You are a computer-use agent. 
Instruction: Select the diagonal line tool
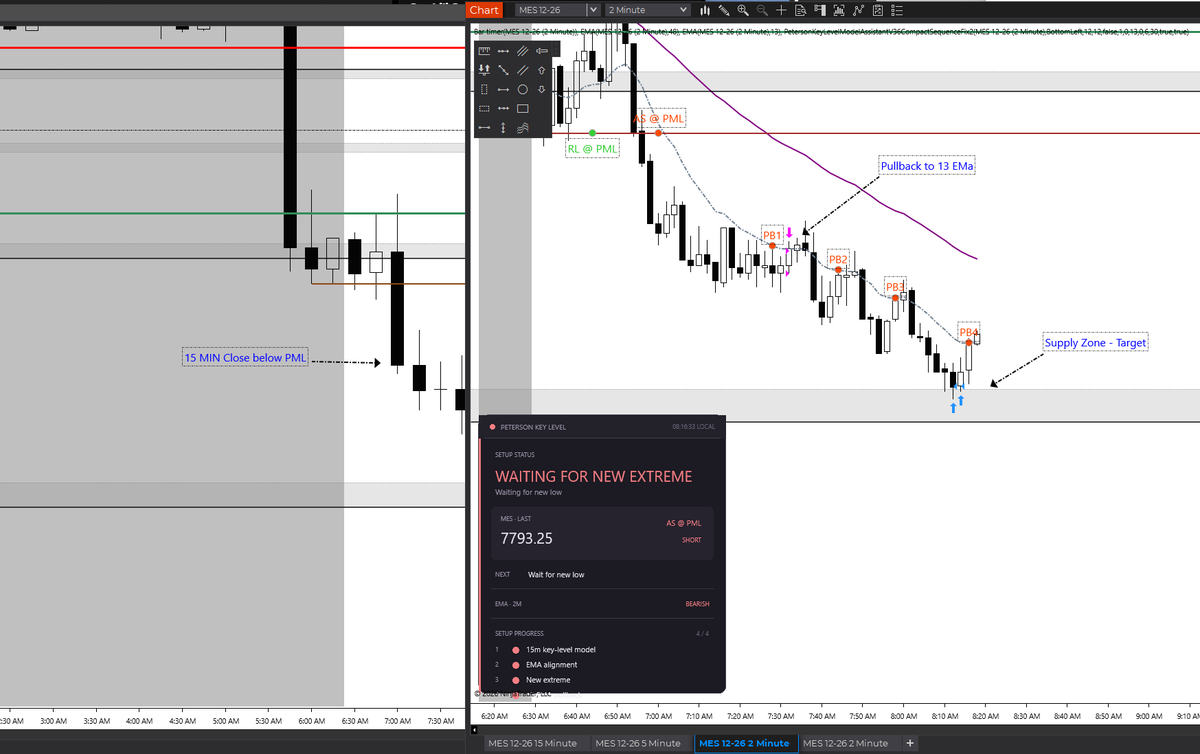tap(503, 70)
